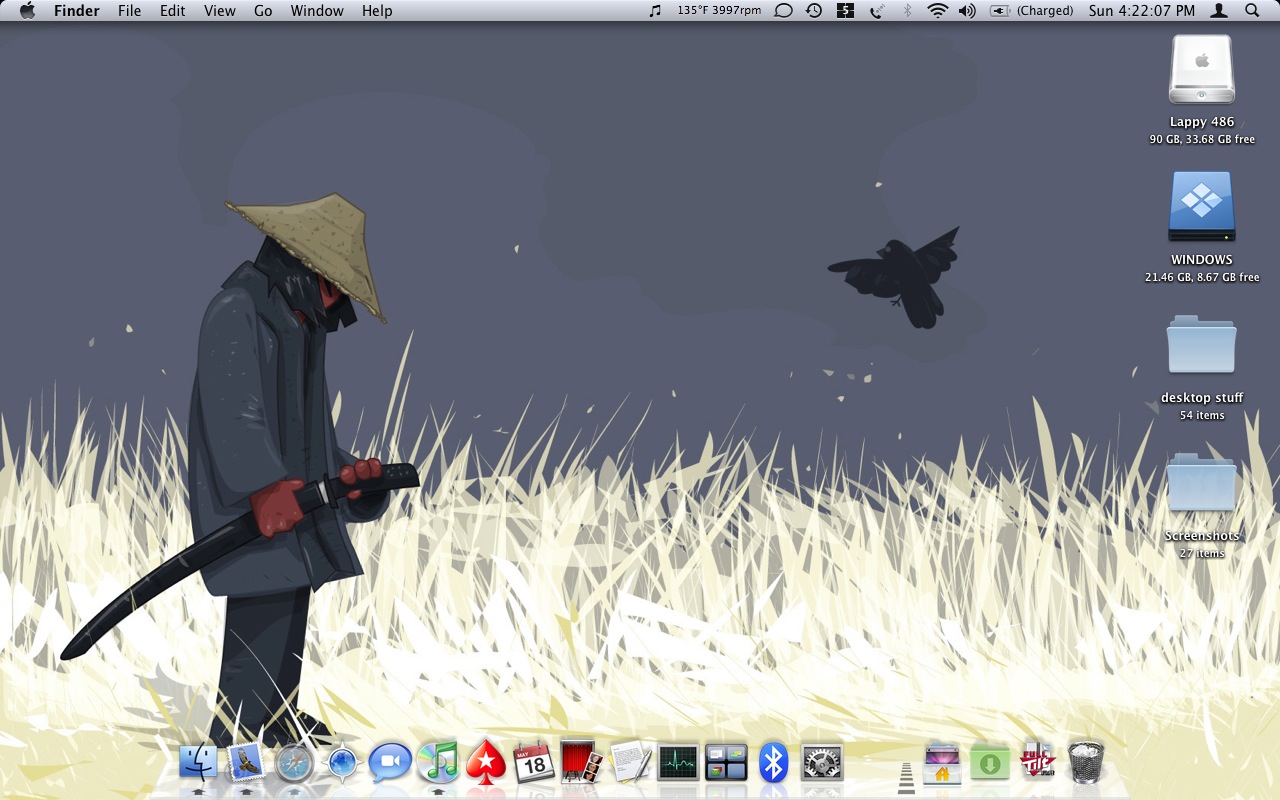Launch Photo Booth from the Dock
Viewport: 1280px width, 800px height.
581,763
